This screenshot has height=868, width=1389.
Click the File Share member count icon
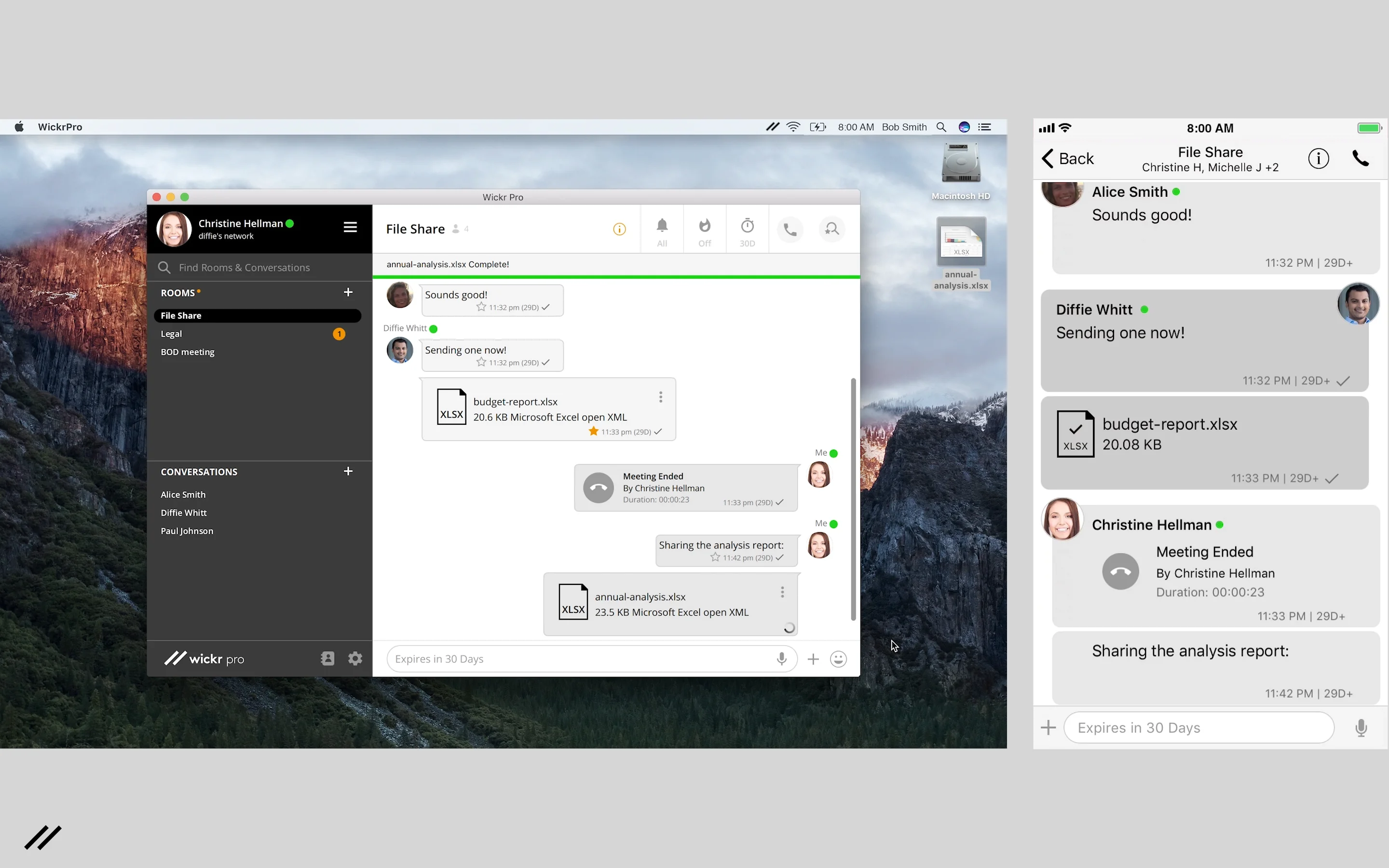(456, 229)
